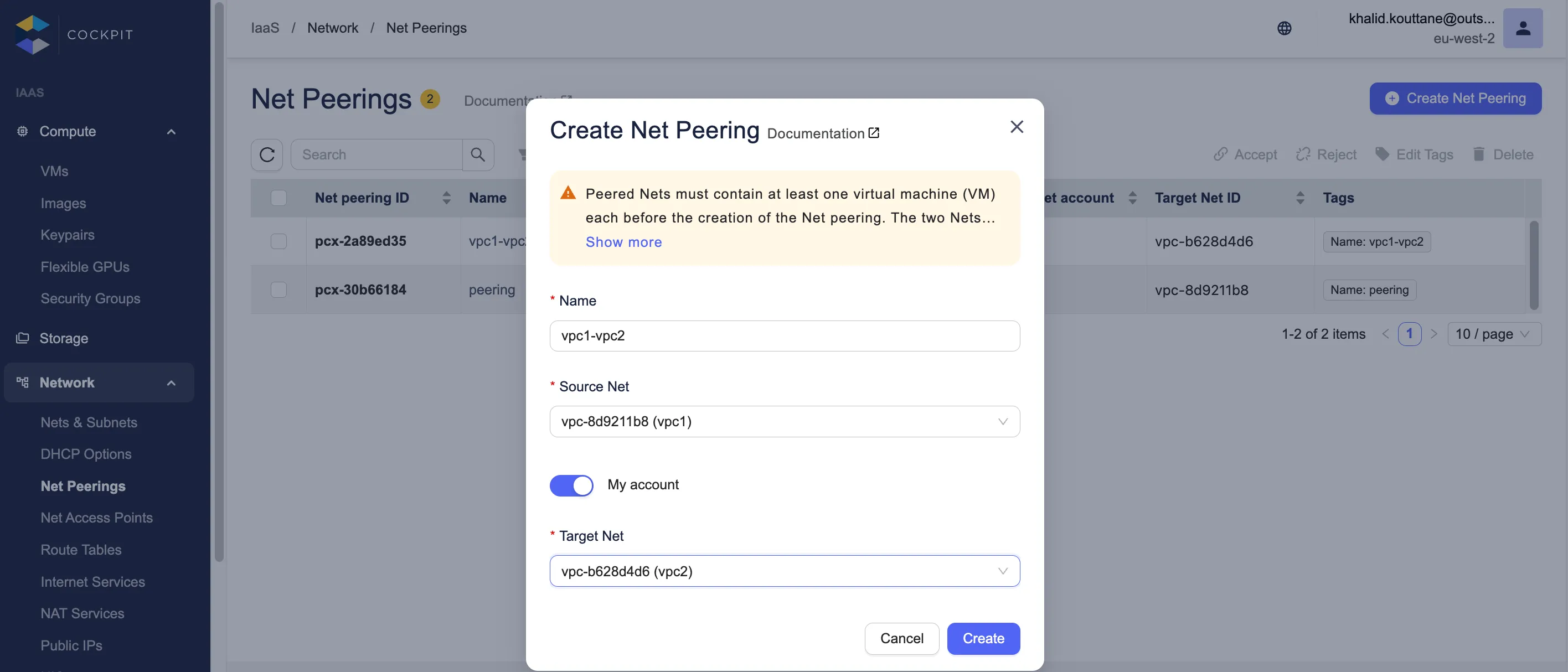Click the Cockpit logo icon

32,35
